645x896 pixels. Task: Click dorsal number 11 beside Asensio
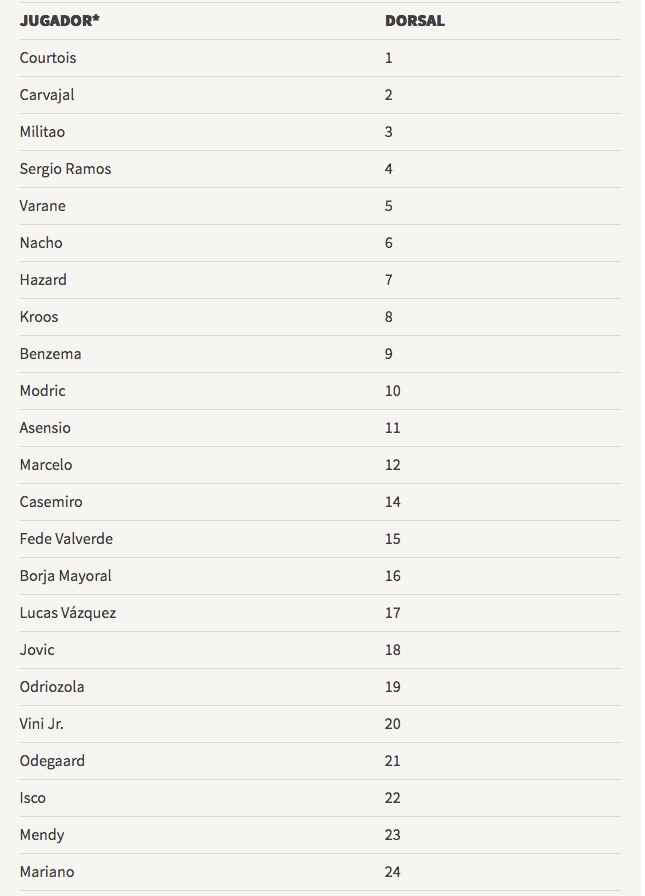(392, 428)
